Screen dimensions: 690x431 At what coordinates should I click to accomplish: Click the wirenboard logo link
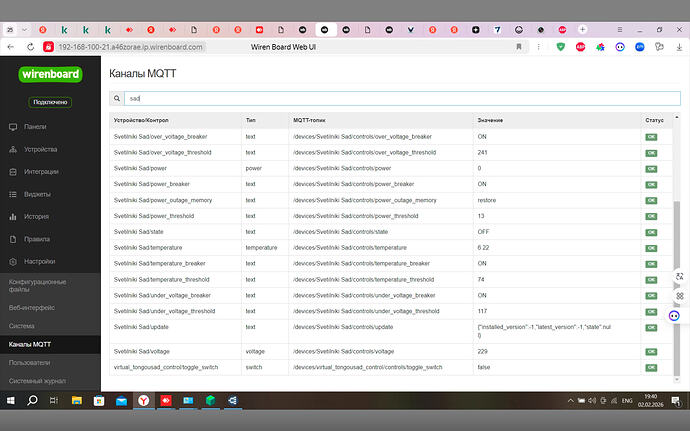point(50,74)
